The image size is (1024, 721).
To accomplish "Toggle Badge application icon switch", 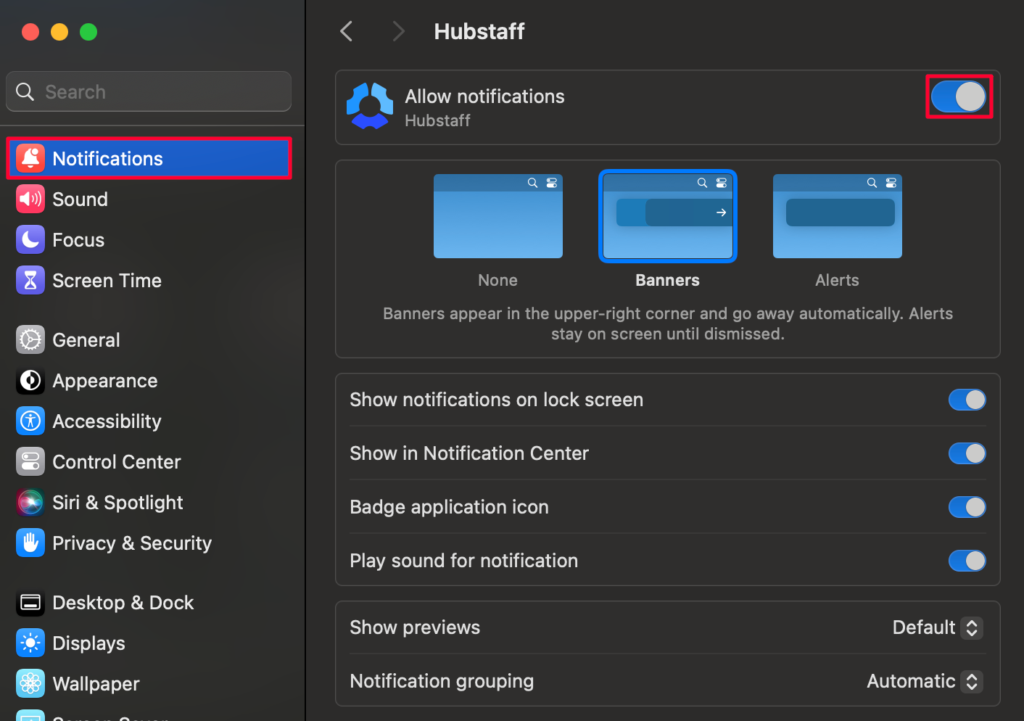I will click(x=967, y=507).
